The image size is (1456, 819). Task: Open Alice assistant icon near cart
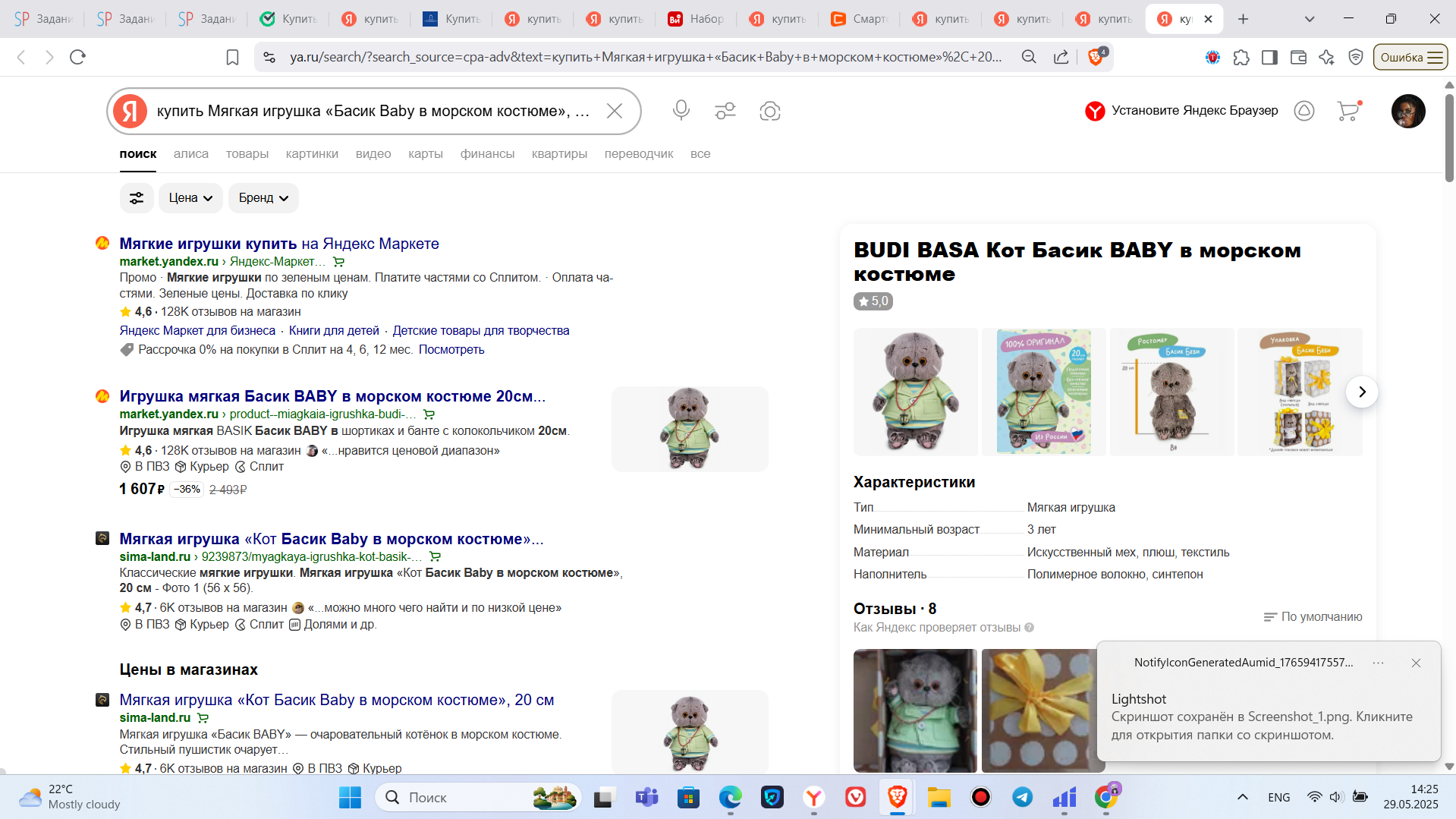click(x=1304, y=111)
